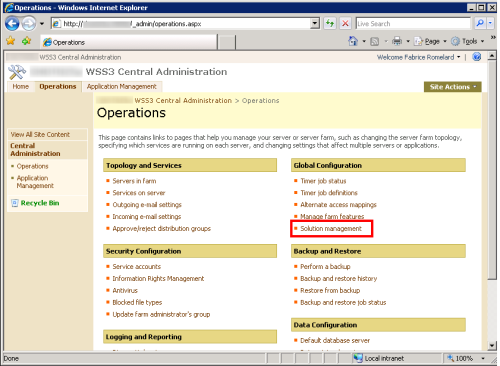Click the Print icon in toolbar
500x366 pixels.
pyautogui.click(x=397, y=41)
